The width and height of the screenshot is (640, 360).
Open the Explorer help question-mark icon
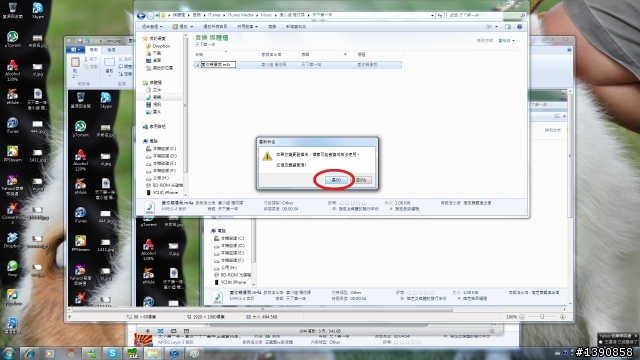coord(520,27)
